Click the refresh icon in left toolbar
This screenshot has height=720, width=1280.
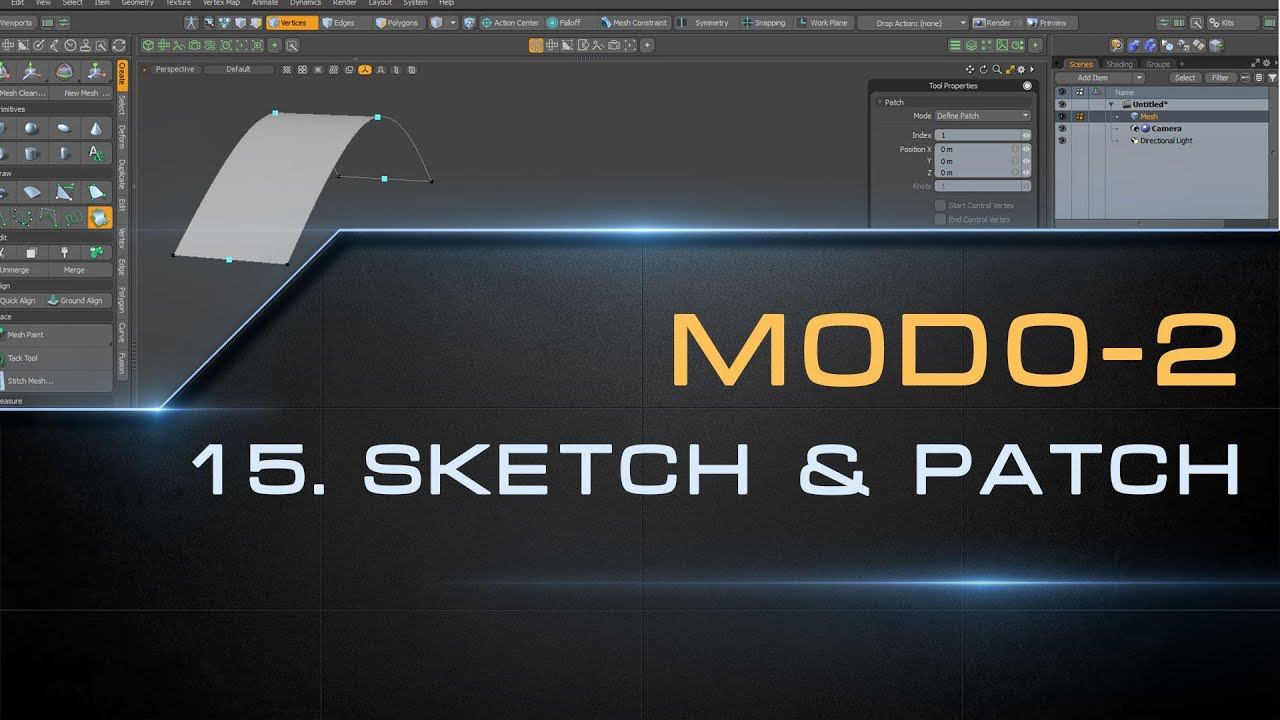pyautogui.click(x=118, y=45)
